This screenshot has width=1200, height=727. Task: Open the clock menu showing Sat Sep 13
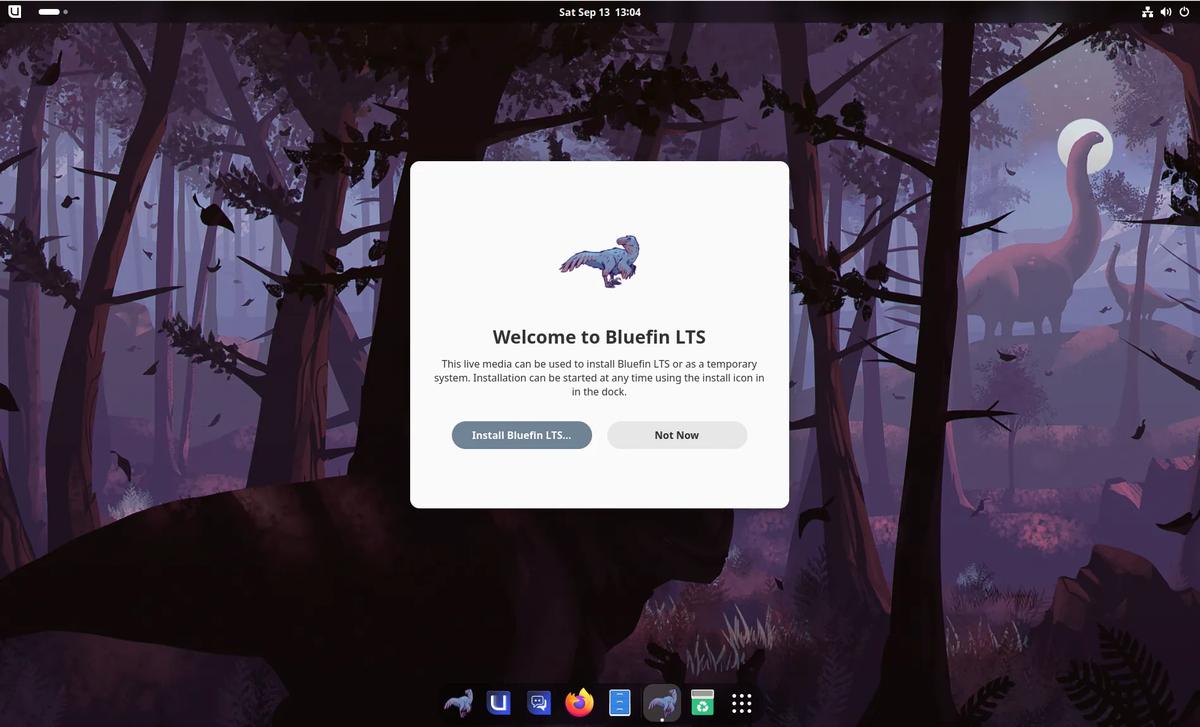point(599,12)
